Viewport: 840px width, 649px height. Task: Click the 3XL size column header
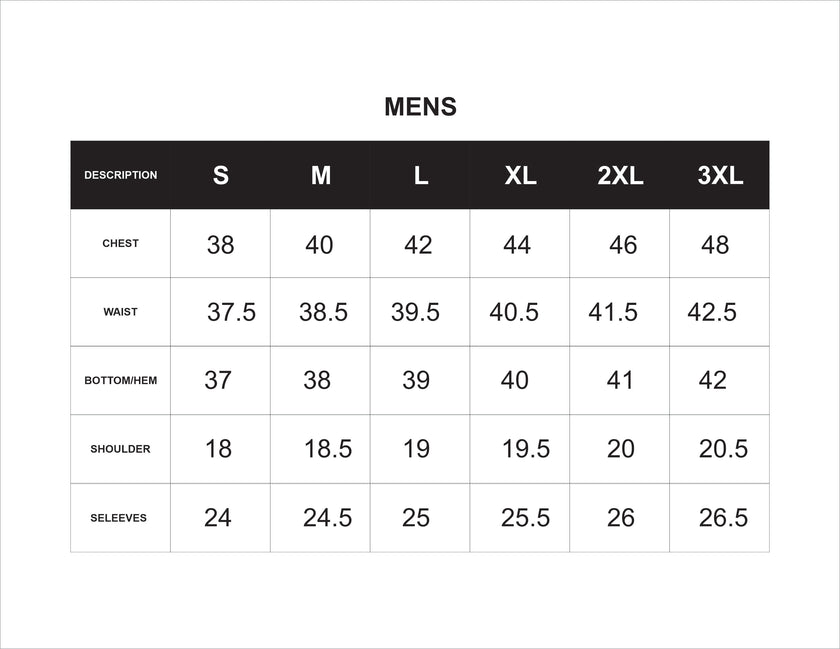tap(720, 176)
